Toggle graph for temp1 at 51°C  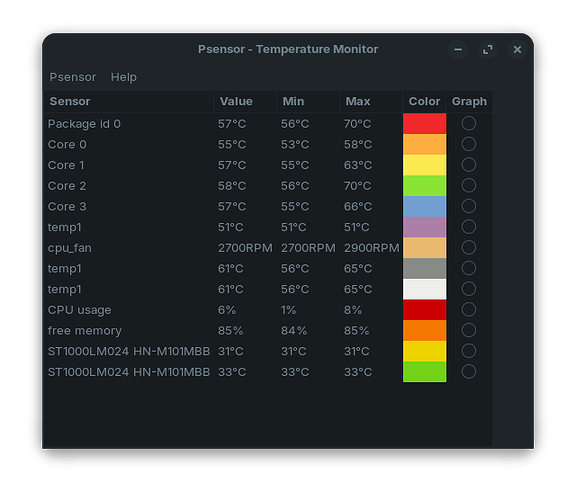pyautogui.click(x=469, y=227)
